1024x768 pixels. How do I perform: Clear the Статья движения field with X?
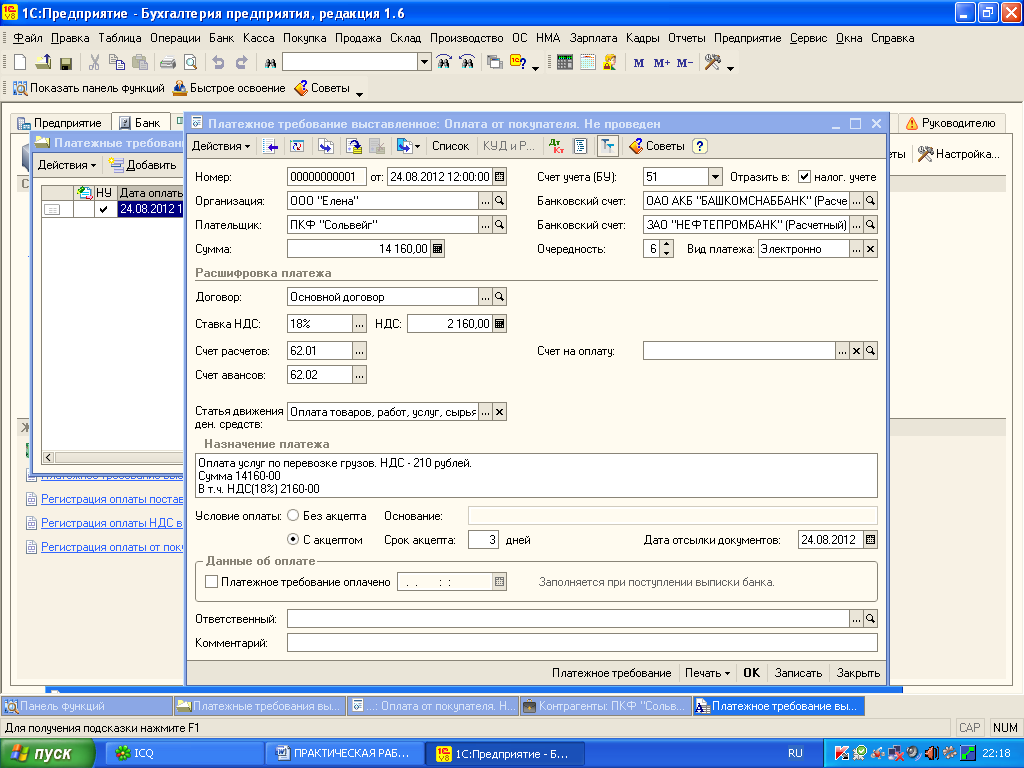pos(500,412)
